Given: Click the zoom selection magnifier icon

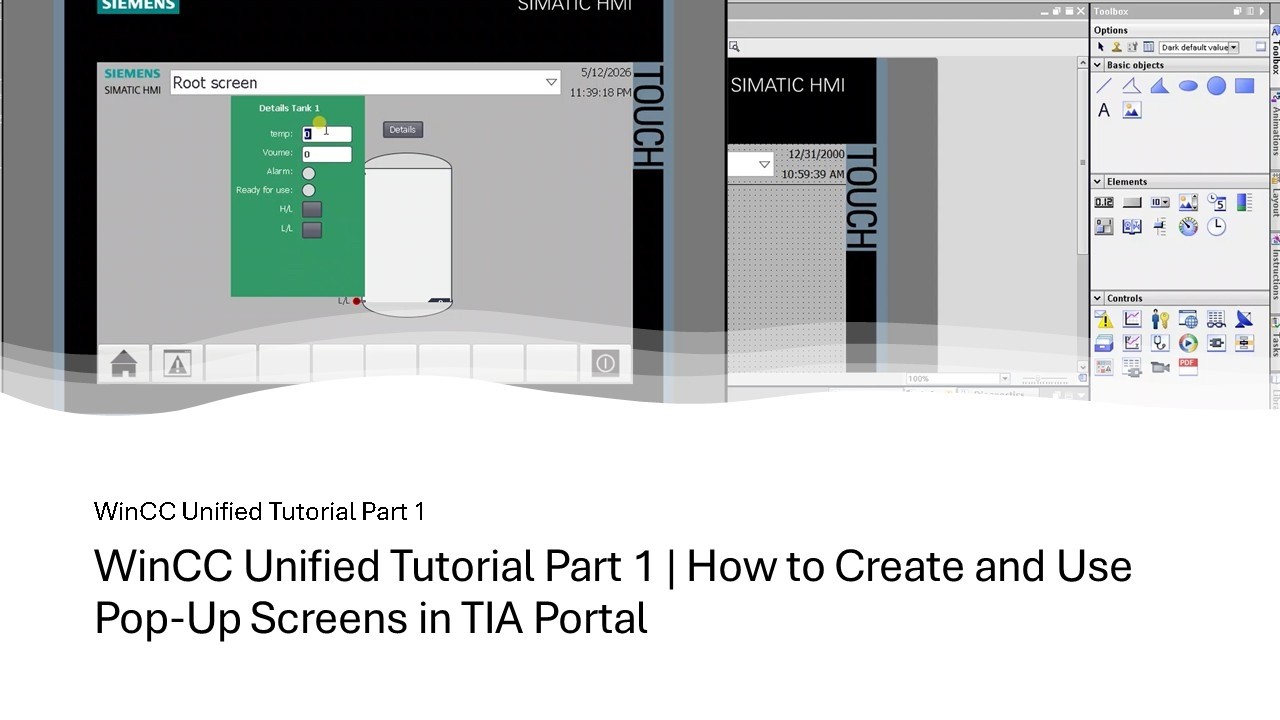Looking at the screenshot, I should point(734,46).
